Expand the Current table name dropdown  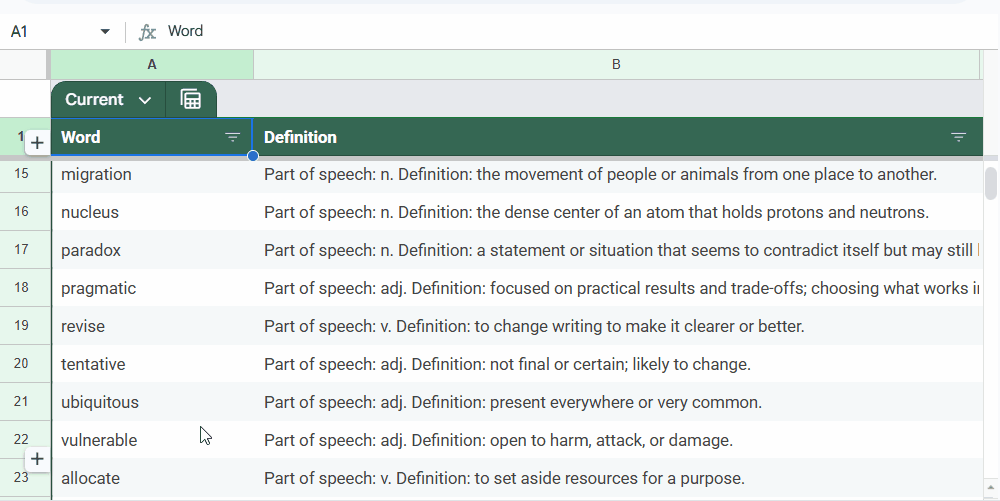(145, 100)
